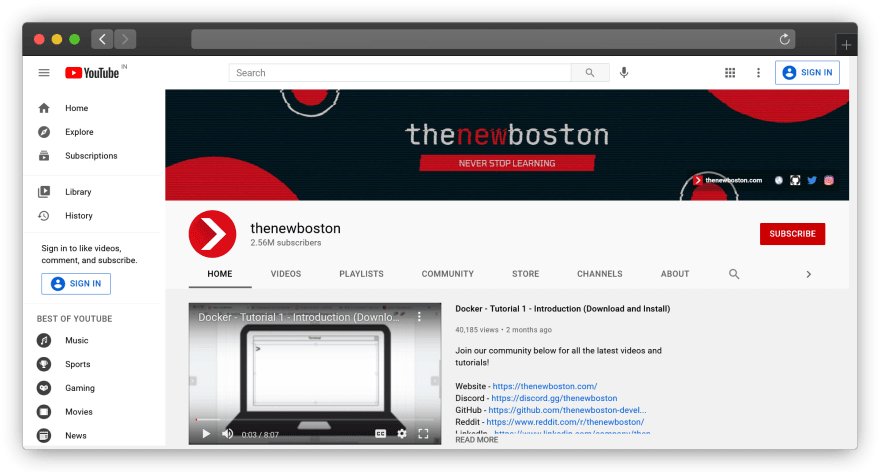Open the GitHub thenewboston link
Screen dimensions: 880x472
pos(567,410)
